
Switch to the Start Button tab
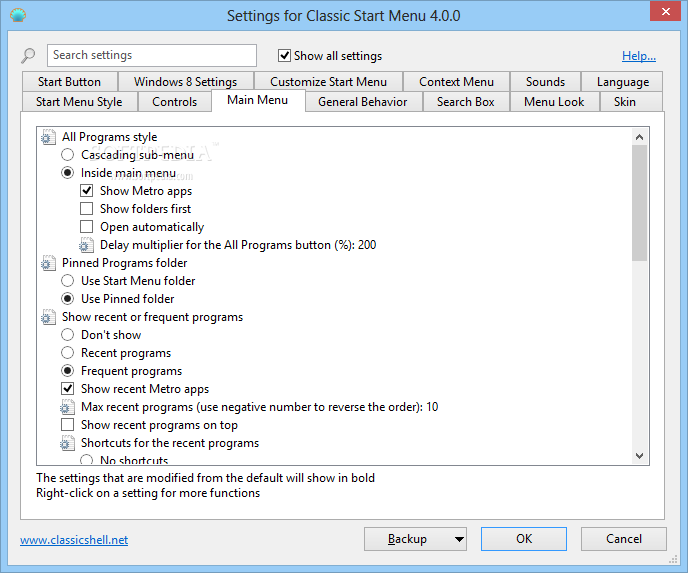point(69,82)
